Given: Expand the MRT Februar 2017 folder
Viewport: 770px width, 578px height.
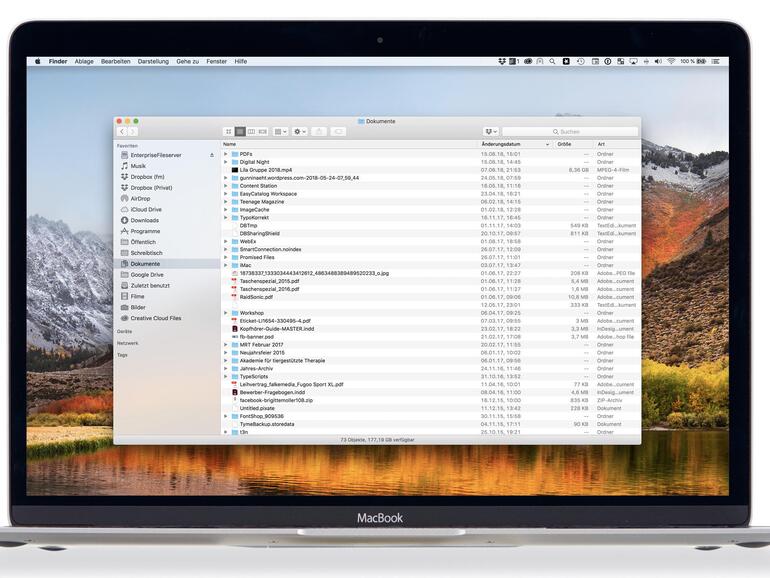Looking at the screenshot, I should (x=226, y=345).
